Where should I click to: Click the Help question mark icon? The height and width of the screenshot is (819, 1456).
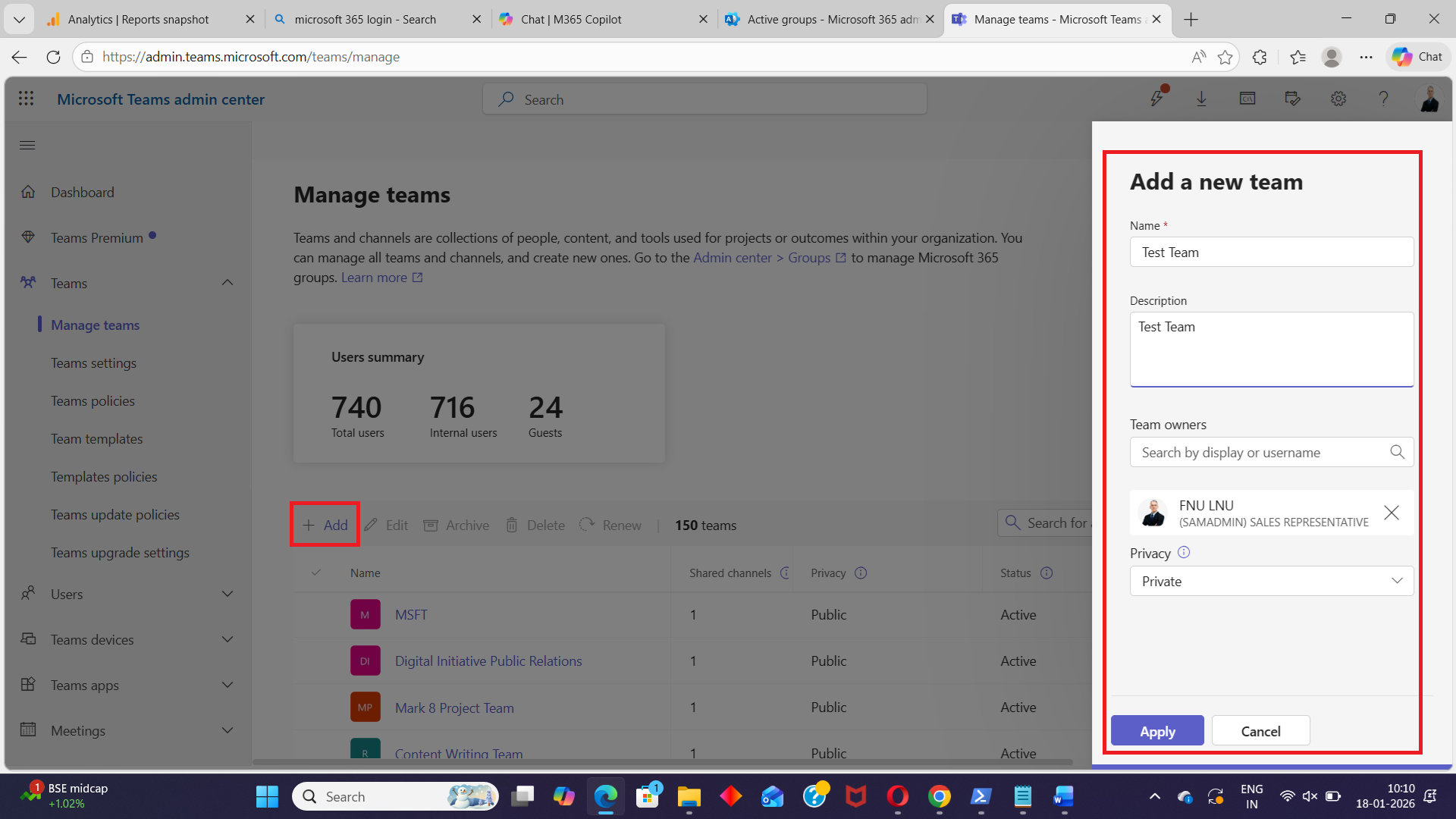tap(1383, 99)
